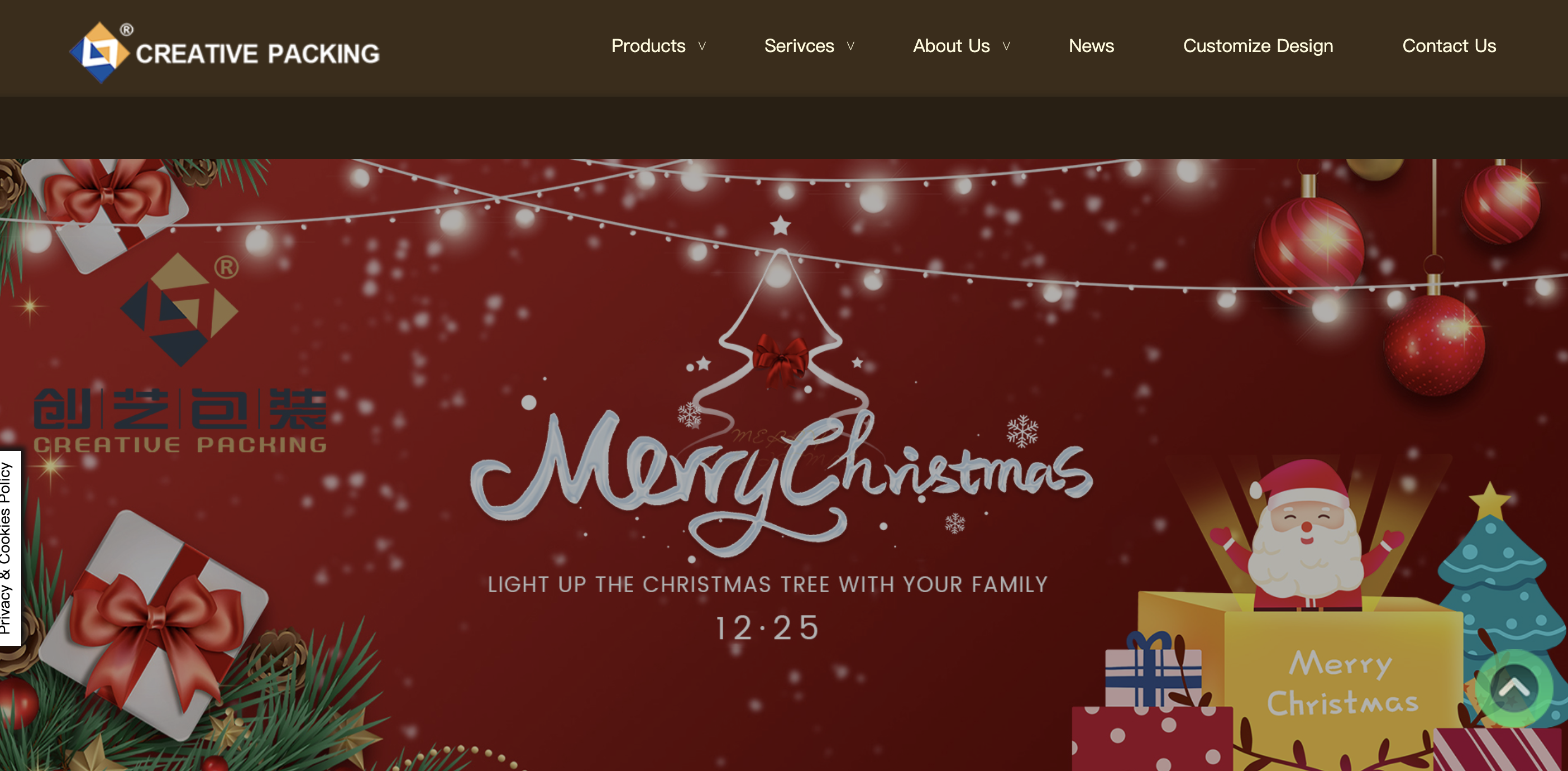Click the 12·25 date text on banner

click(x=767, y=628)
